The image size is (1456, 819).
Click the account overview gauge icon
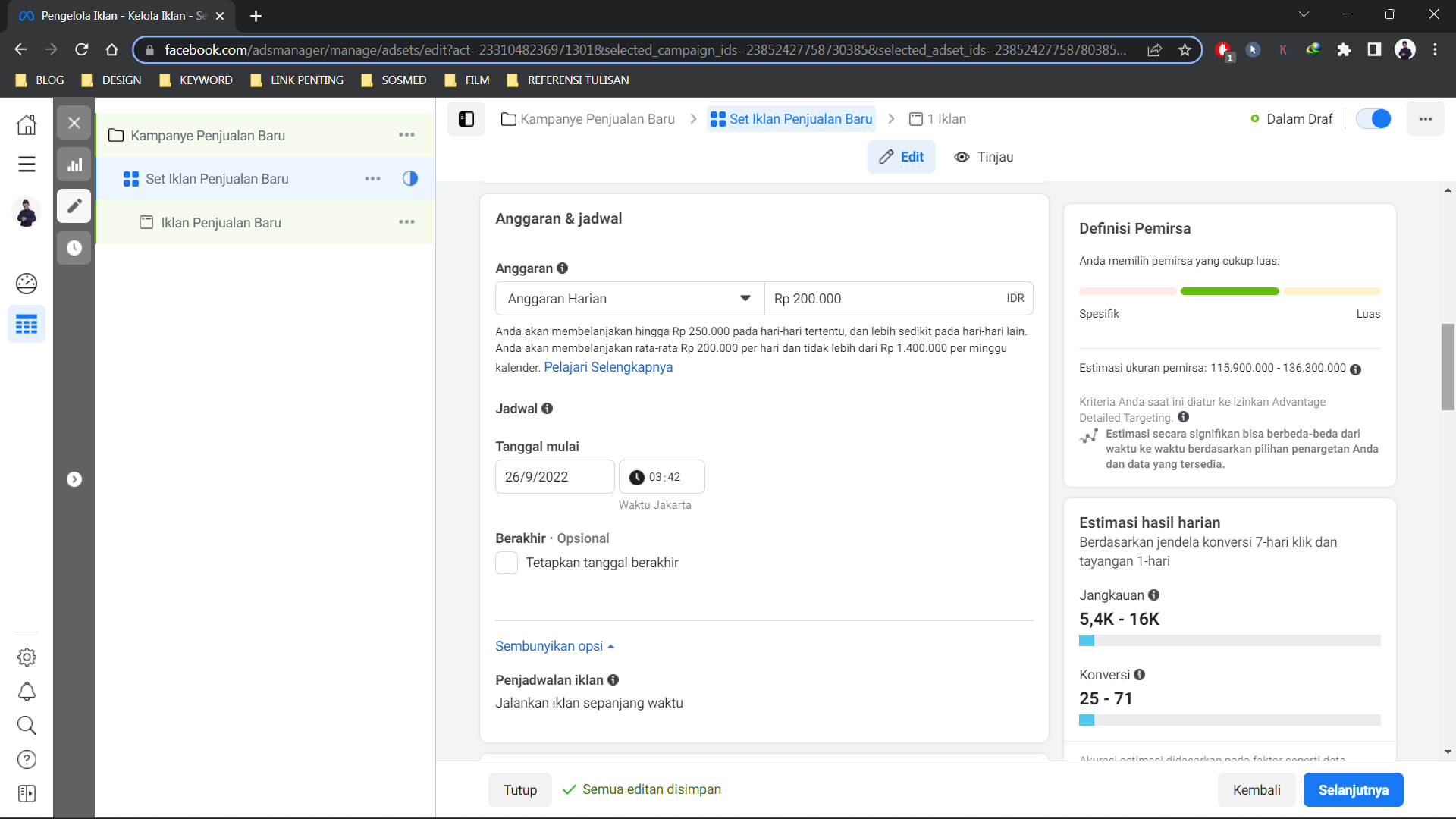click(27, 284)
